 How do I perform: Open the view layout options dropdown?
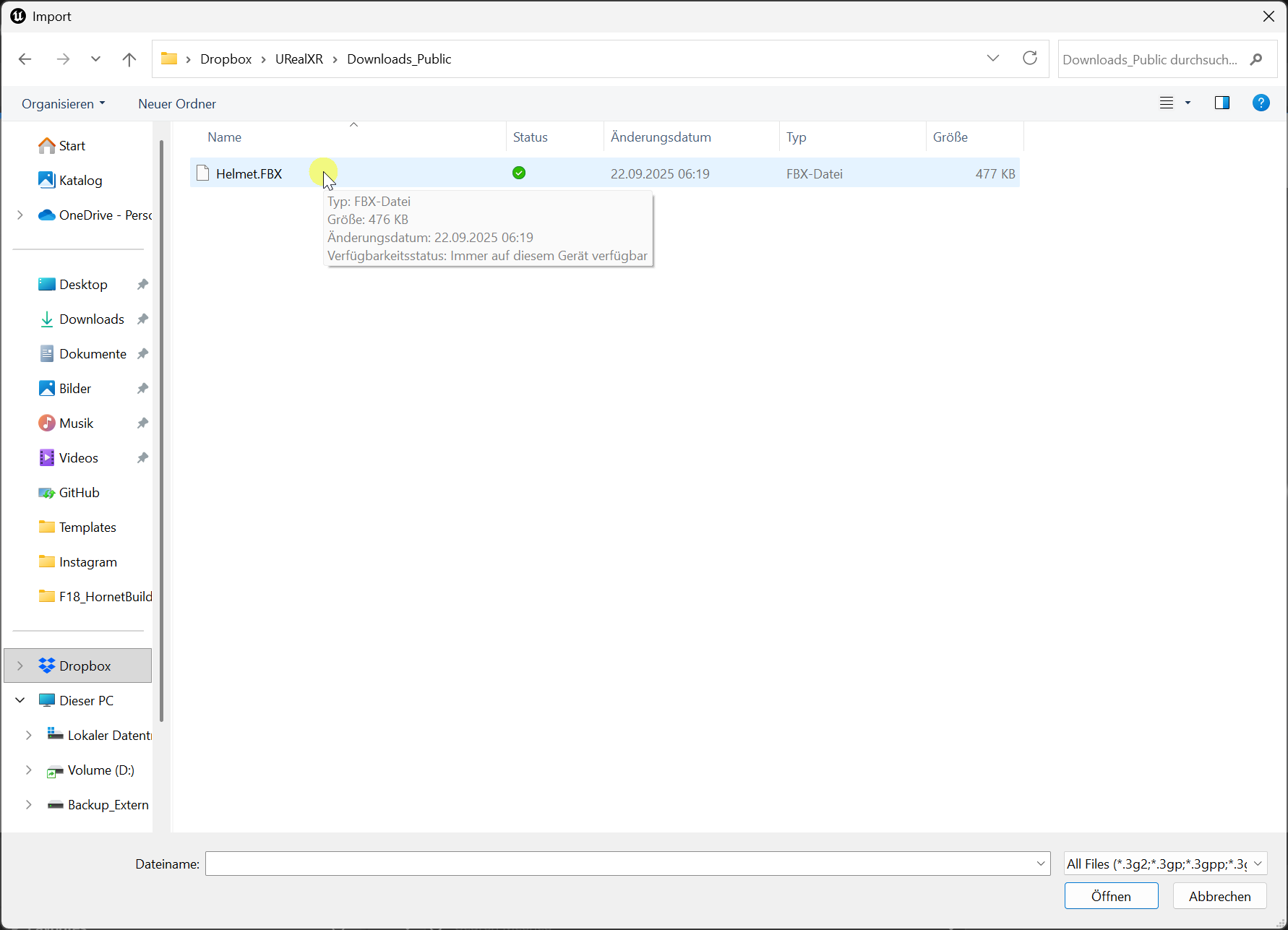pyautogui.click(x=1187, y=103)
